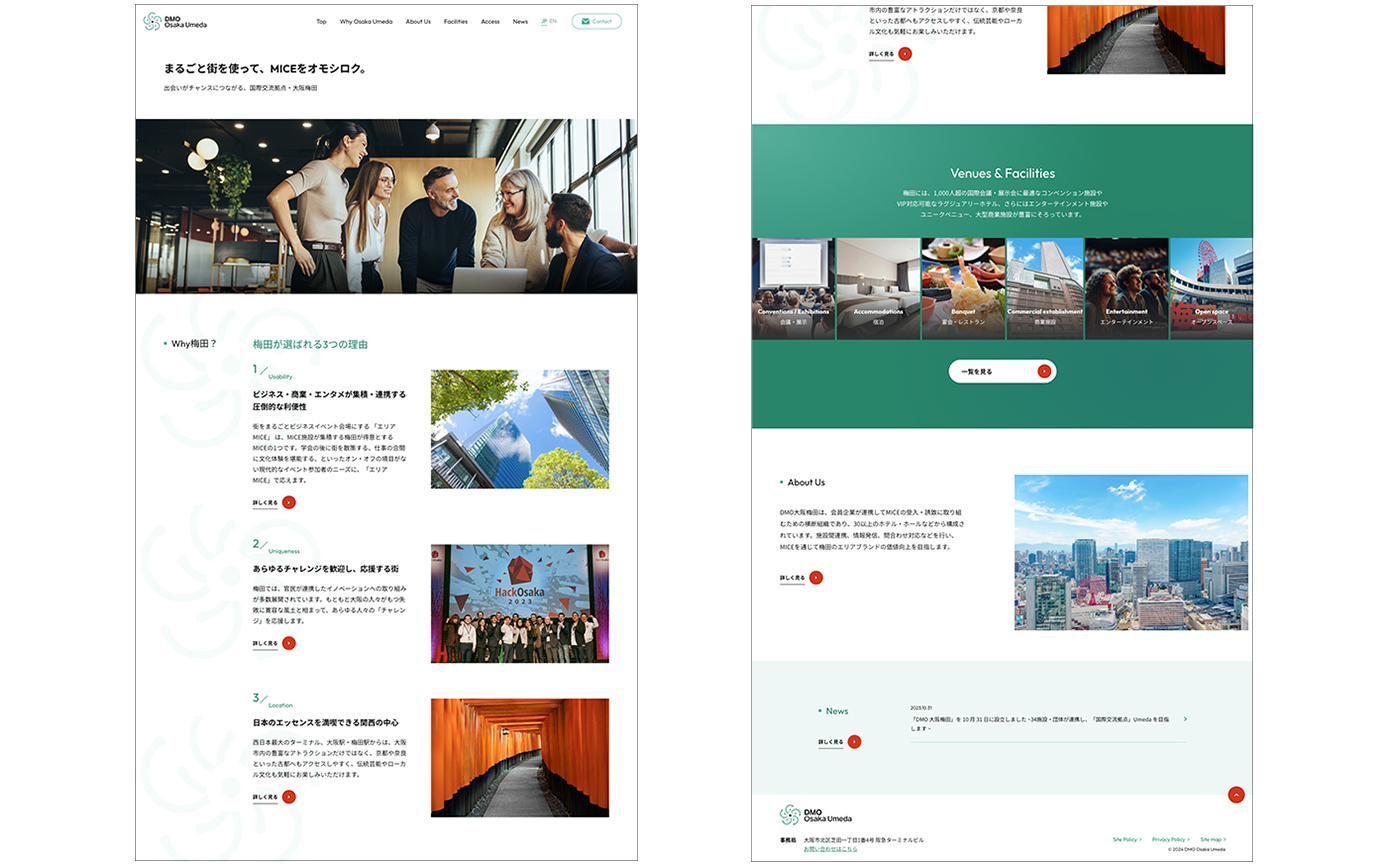Open the Why Osaka Umeda menu item

click(366, 21)
